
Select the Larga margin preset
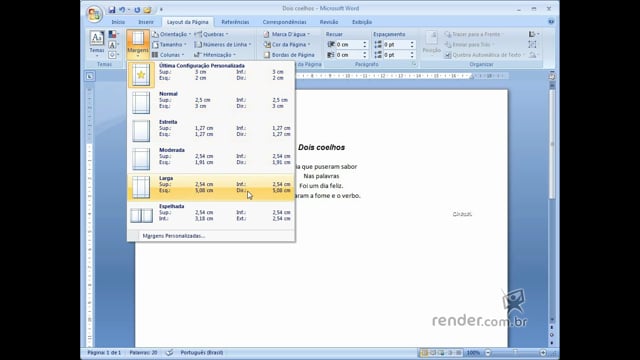211,187
